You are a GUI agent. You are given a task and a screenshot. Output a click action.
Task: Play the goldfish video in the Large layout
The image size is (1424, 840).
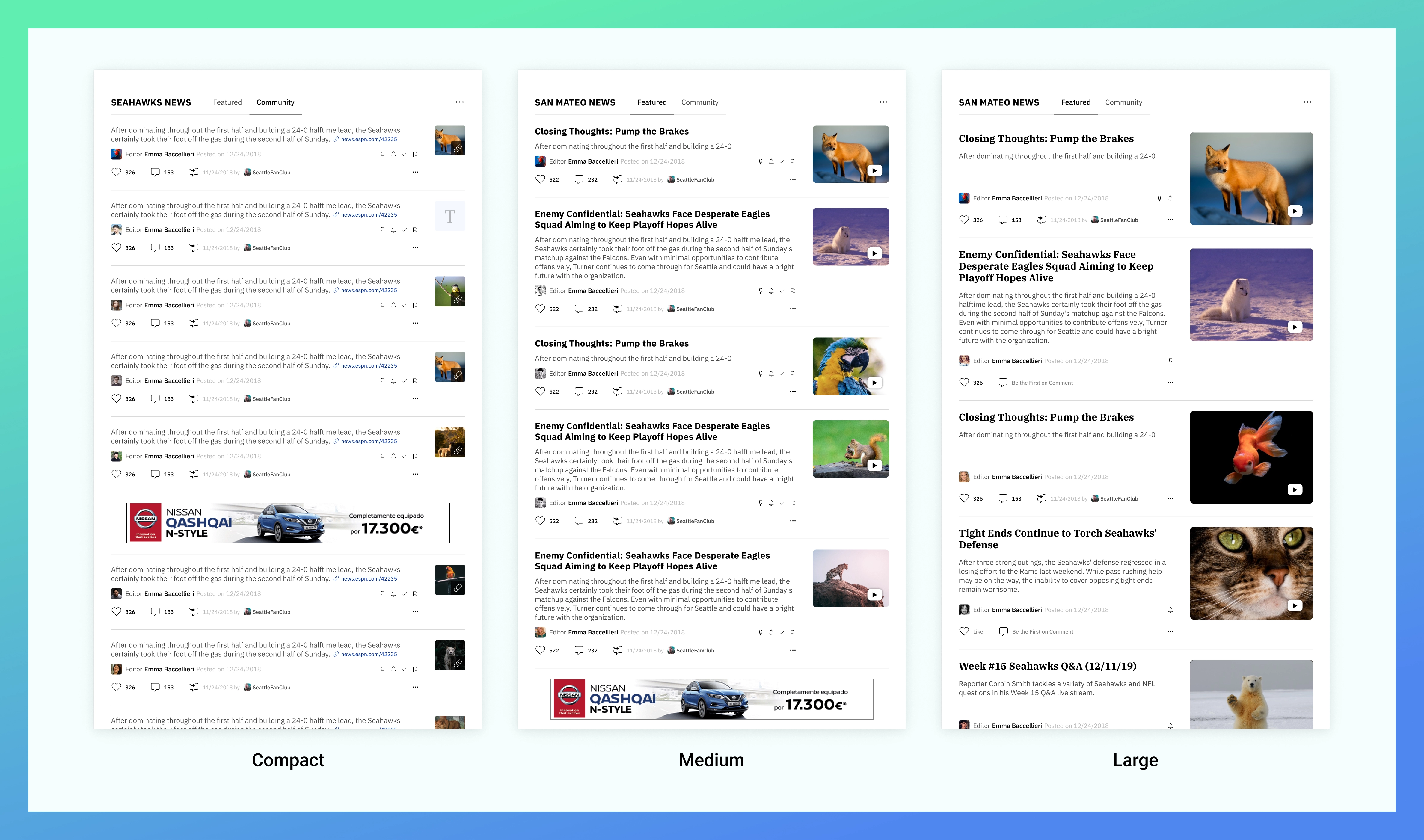[x=1294, y=490]
